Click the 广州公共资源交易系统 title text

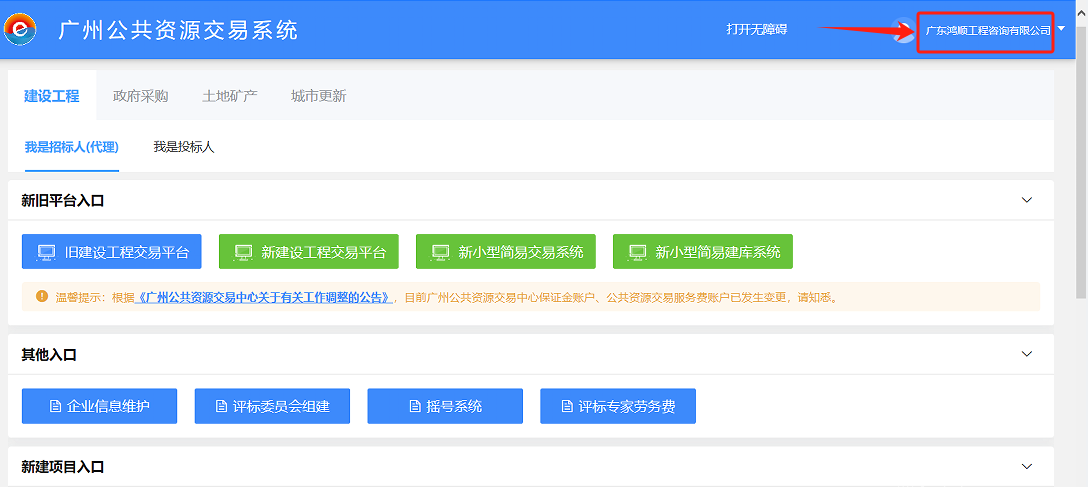(x=178, y=30)
